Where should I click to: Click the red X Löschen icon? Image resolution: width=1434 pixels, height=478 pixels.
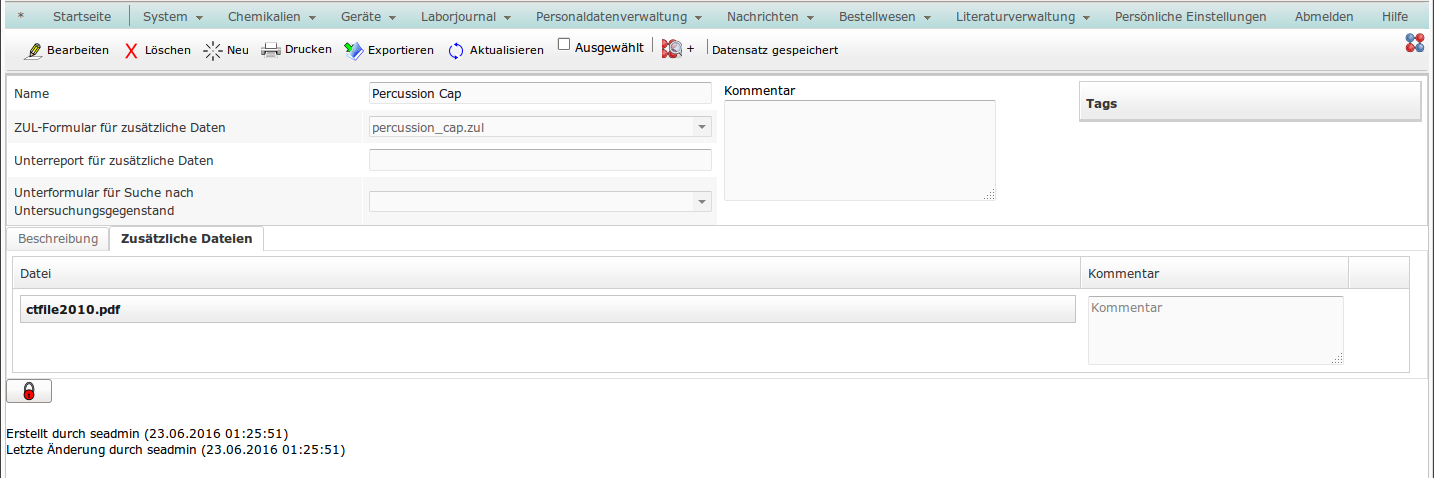[x=131, y=51]
